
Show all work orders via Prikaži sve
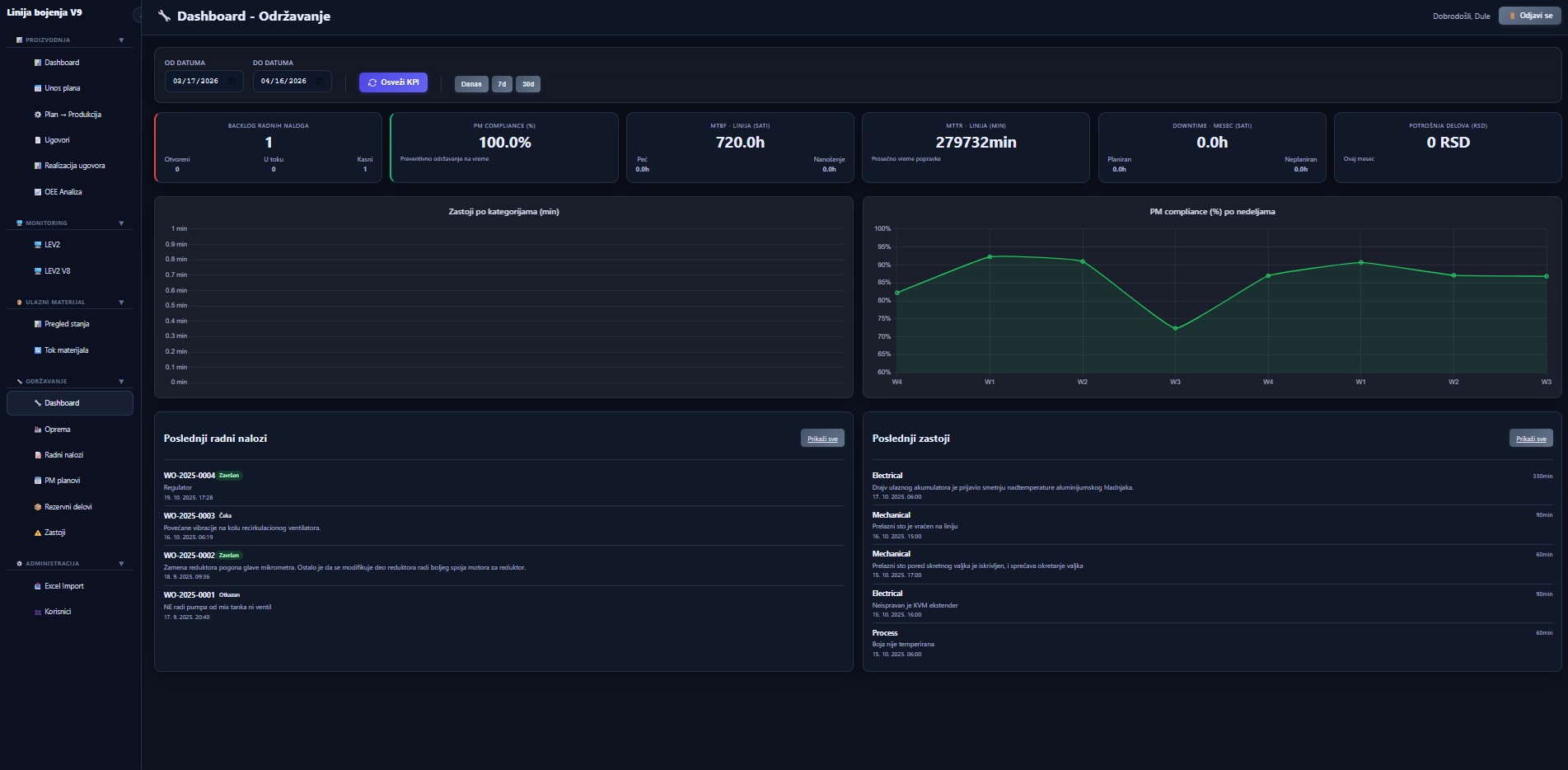(822, 438)
